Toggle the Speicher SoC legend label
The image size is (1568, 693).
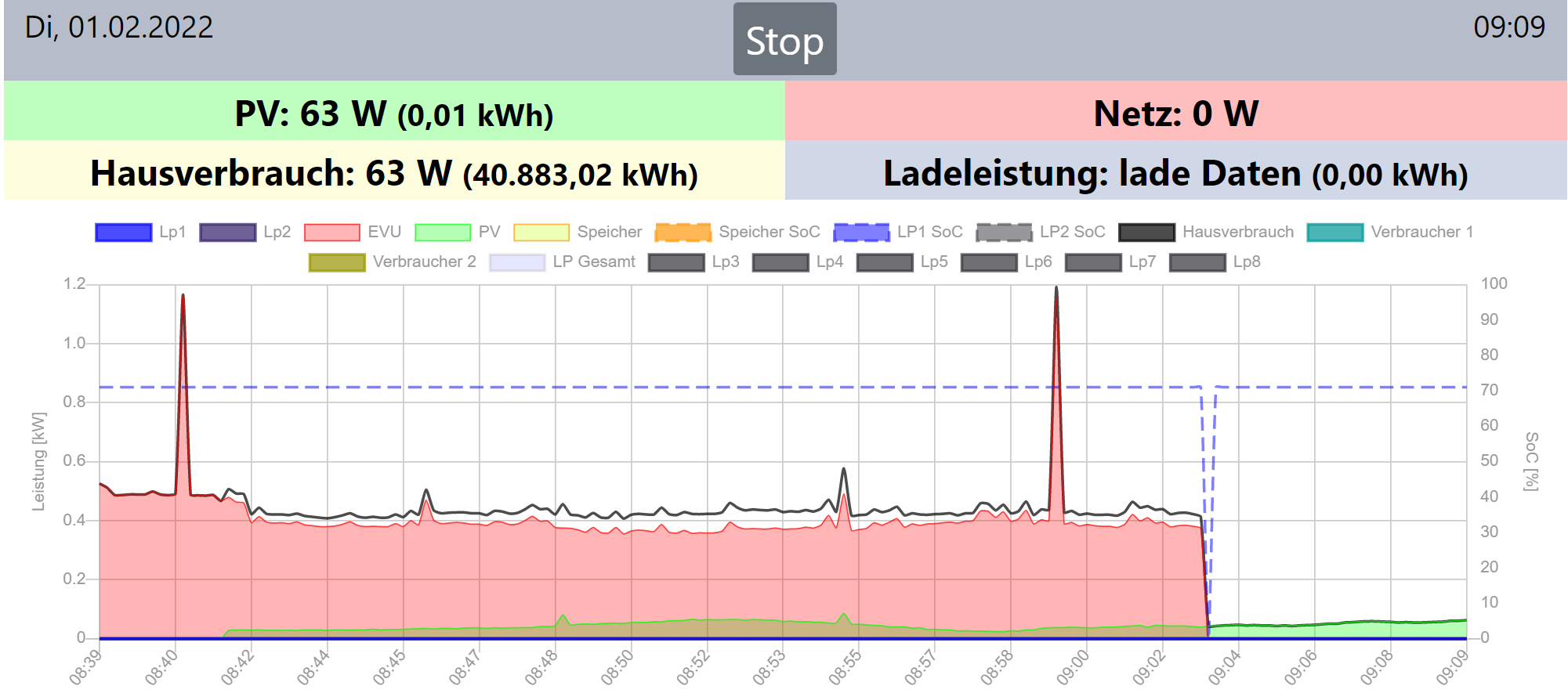[770, 232]
